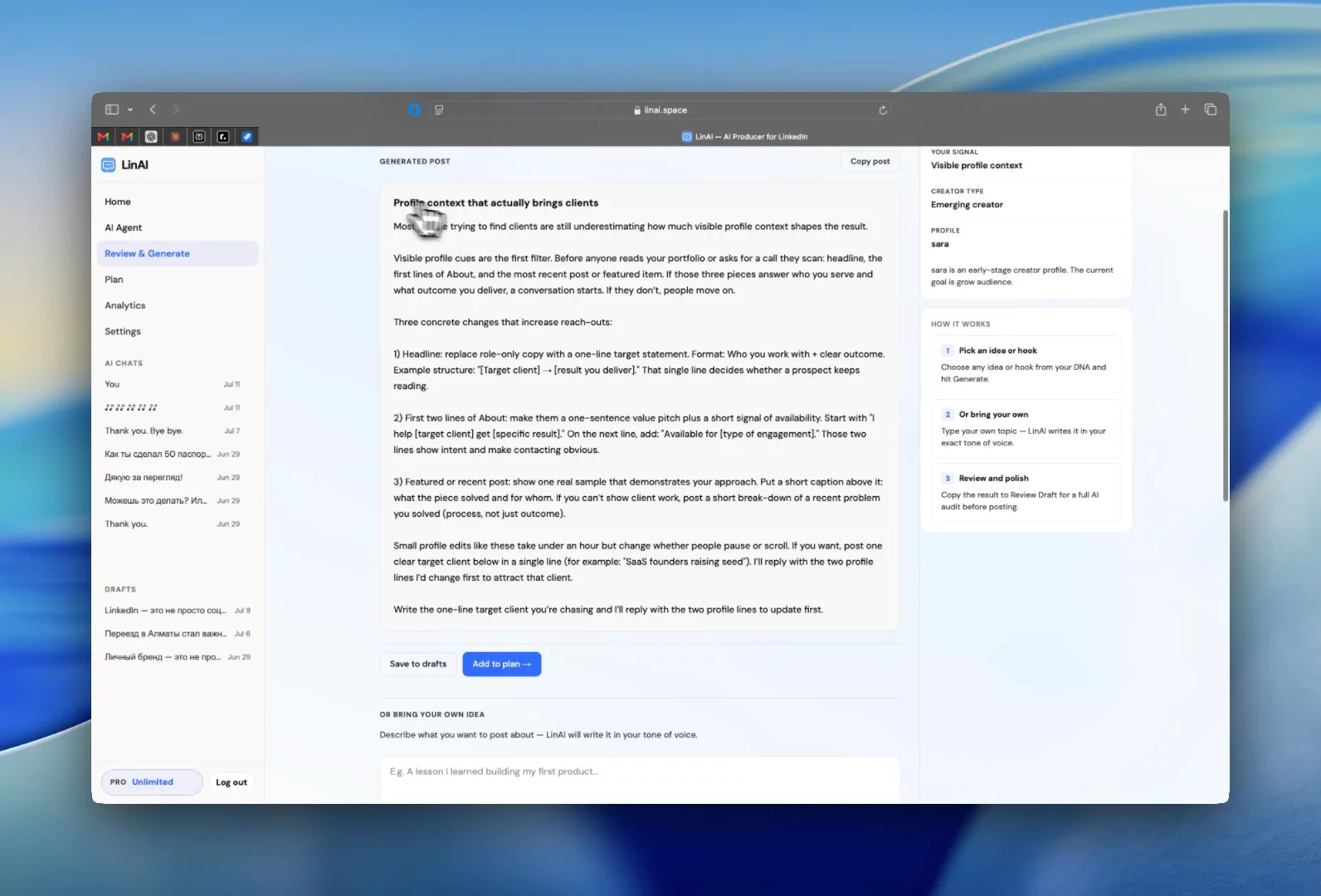Select Review & Generate in sidebar
This screenshot has width=1321, height=896.
tap(178, 254)
